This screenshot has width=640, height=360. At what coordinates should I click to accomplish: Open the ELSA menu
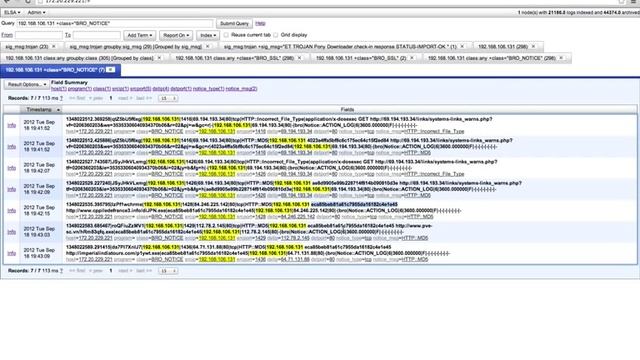click(x=12, y=13)
